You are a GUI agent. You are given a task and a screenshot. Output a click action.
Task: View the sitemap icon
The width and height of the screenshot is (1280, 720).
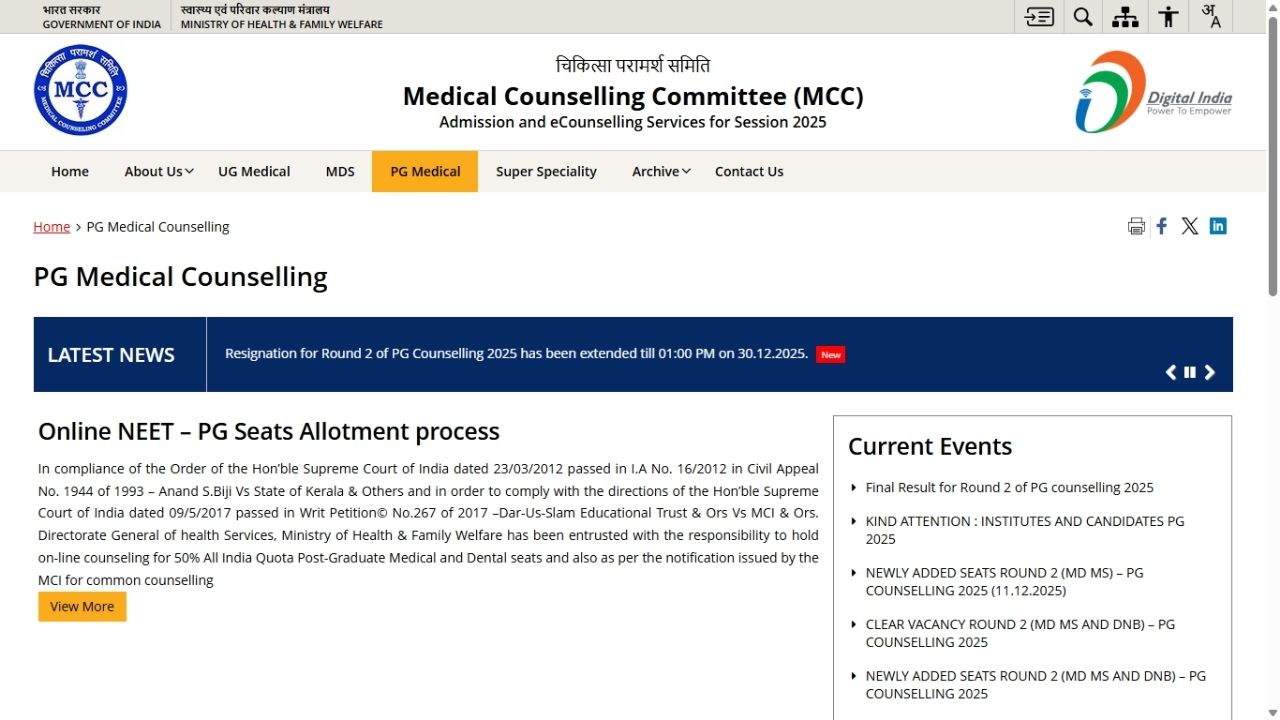tap(1124, 16)
